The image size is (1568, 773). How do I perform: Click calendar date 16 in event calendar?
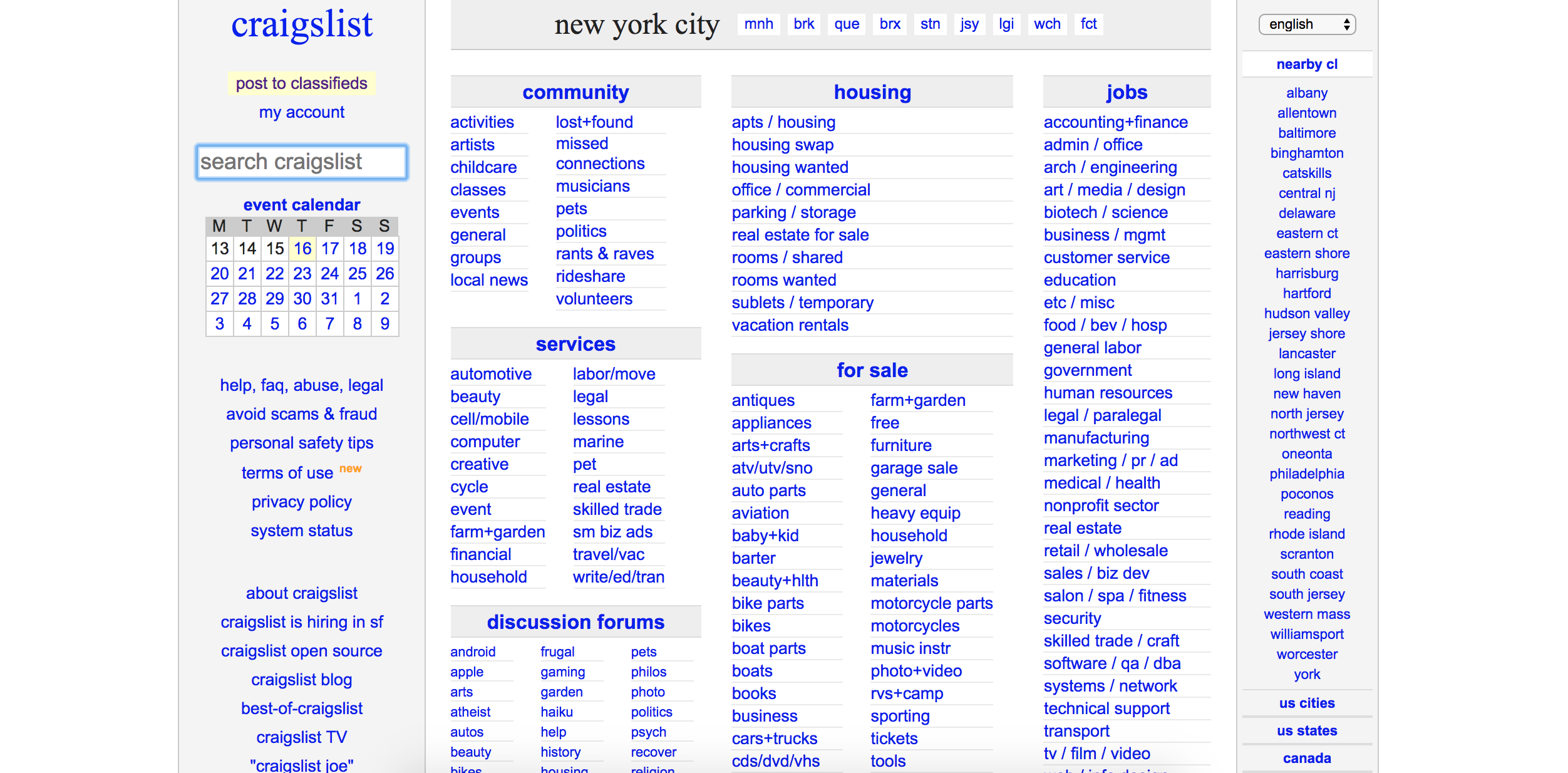point(303,248)
